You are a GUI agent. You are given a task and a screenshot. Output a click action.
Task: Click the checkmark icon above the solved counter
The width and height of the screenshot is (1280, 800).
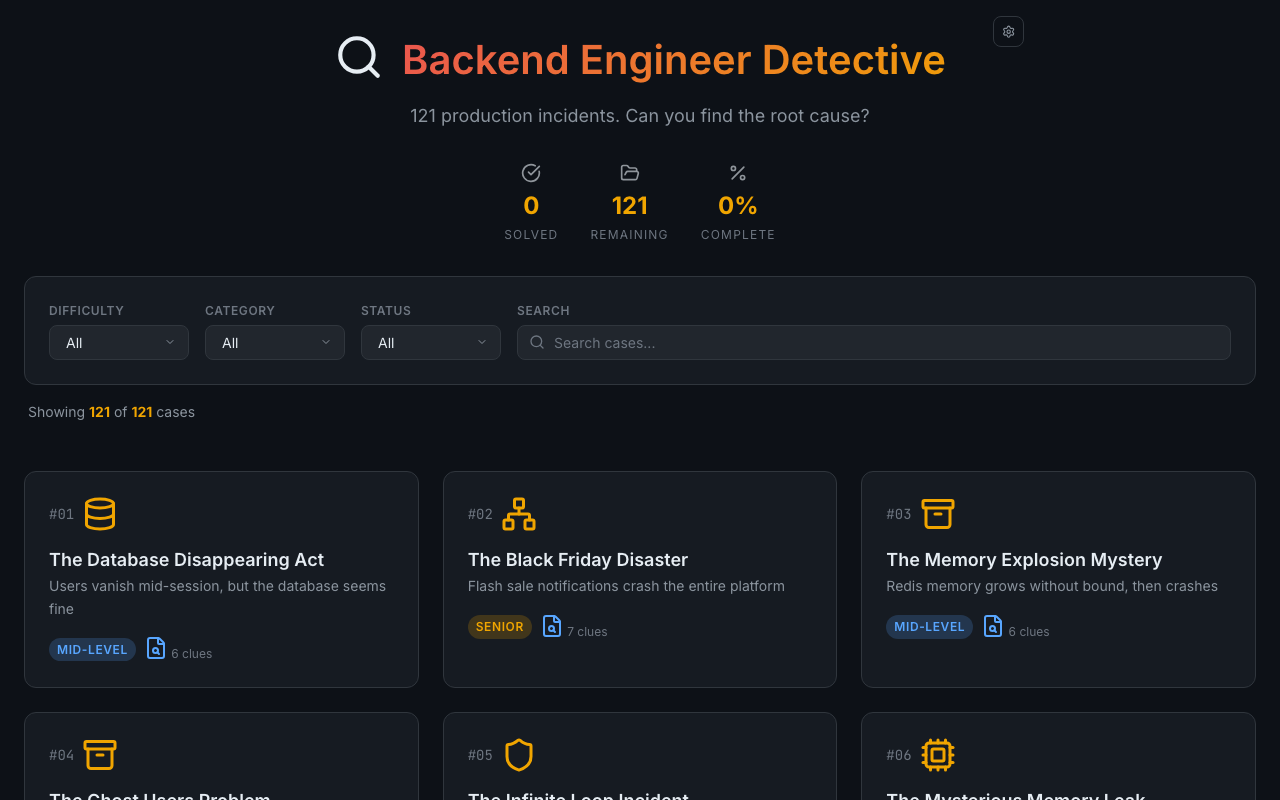pyautogui.click(x=531, y=172)
